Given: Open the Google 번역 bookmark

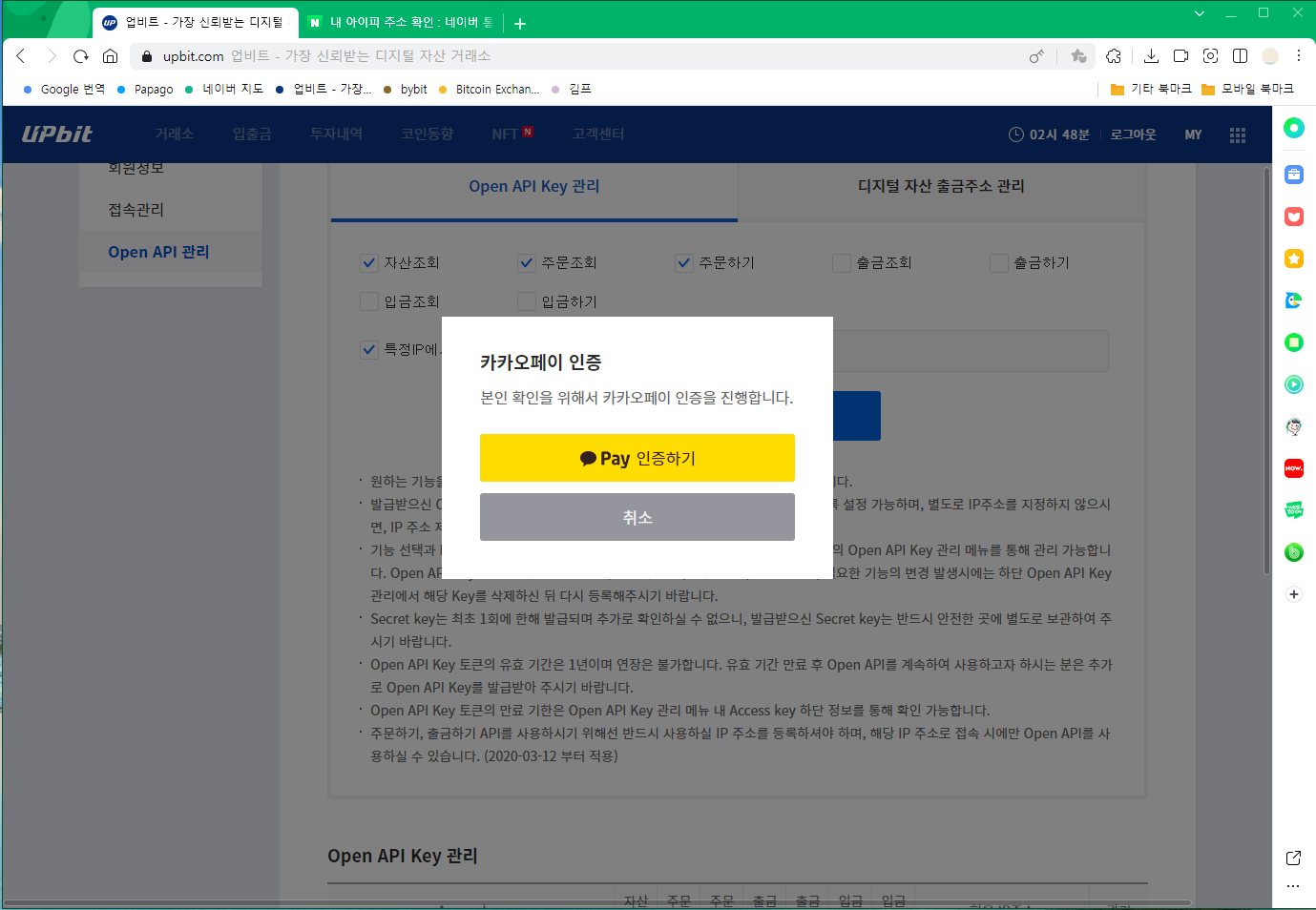Looking at the screenshot, I should (x=64, y=89).
